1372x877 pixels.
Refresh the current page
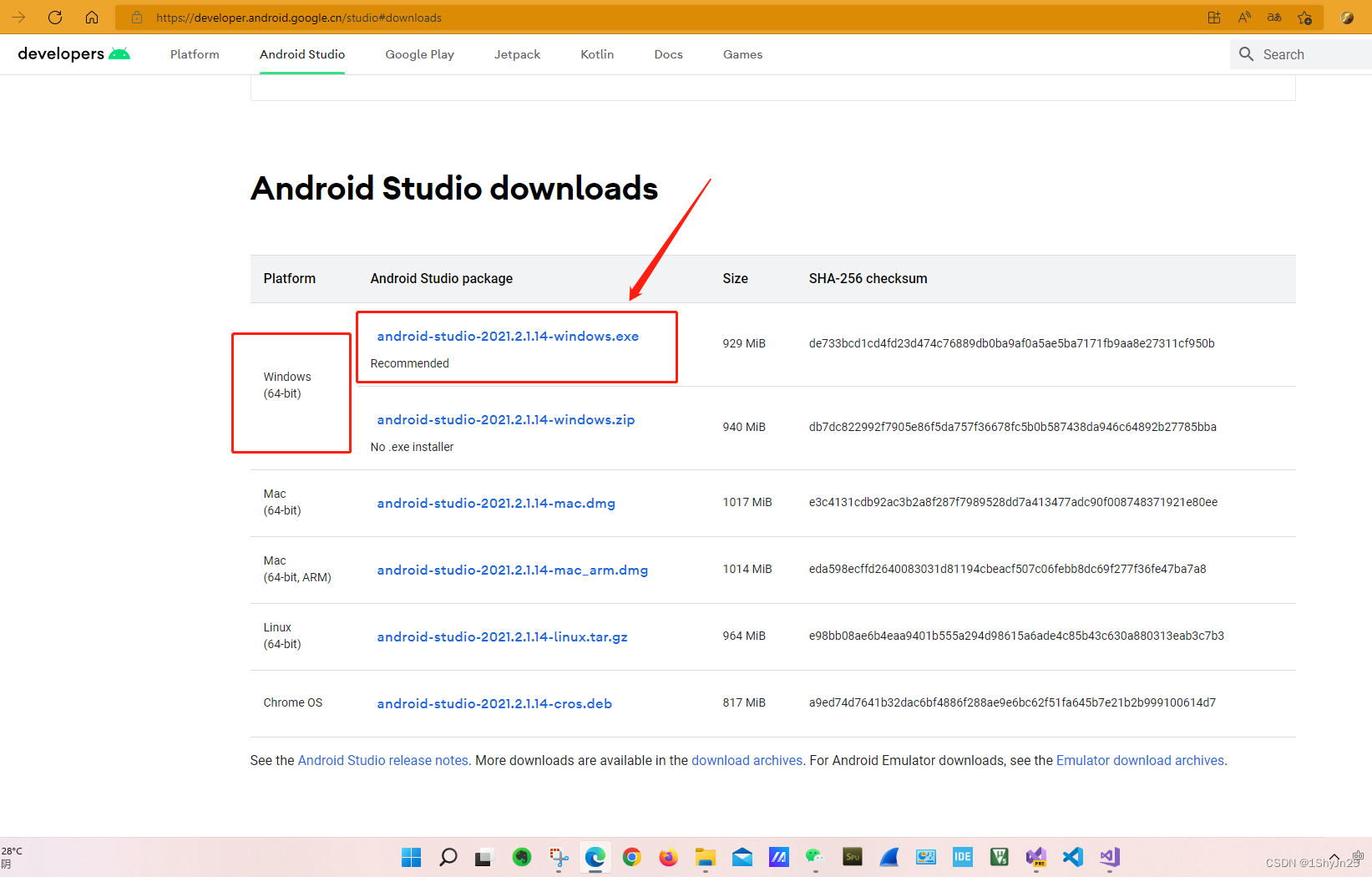click(55, 17)
